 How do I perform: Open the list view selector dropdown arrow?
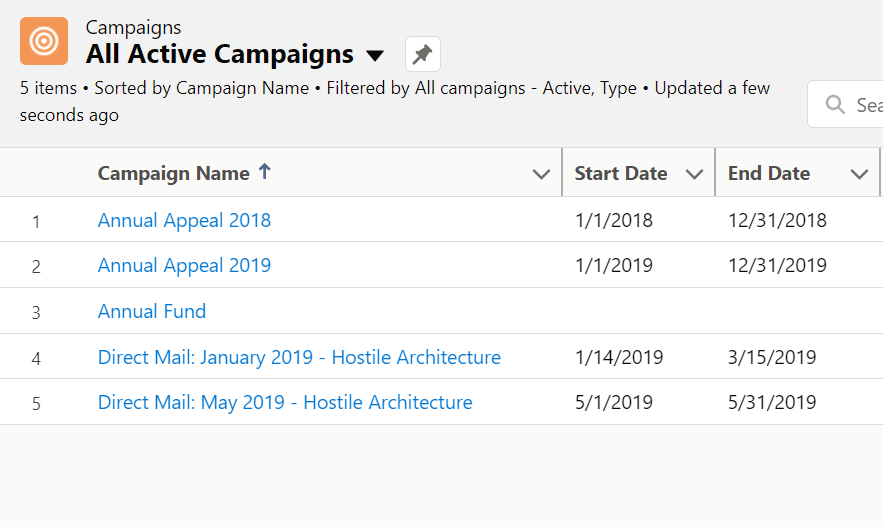coord(375,55)
